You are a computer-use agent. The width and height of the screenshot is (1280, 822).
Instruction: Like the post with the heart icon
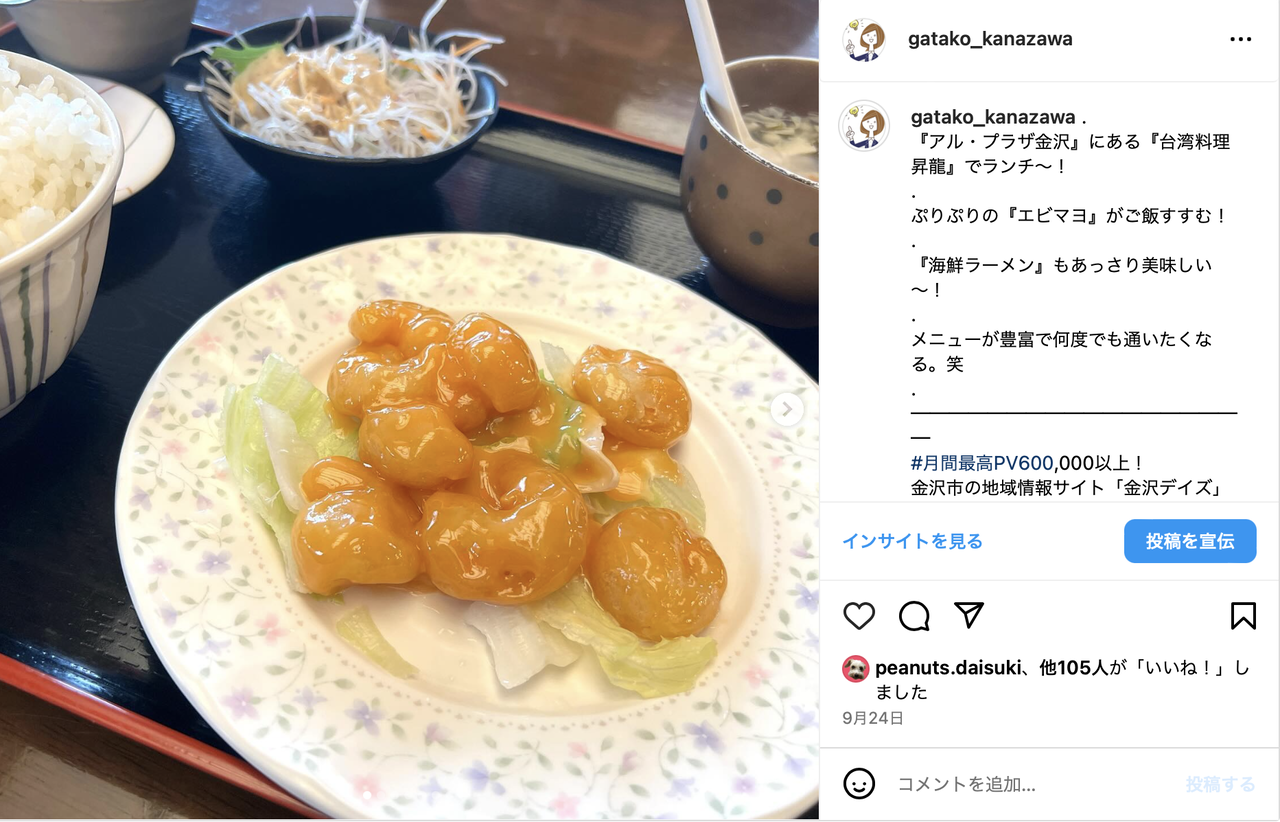coord(859,616)
